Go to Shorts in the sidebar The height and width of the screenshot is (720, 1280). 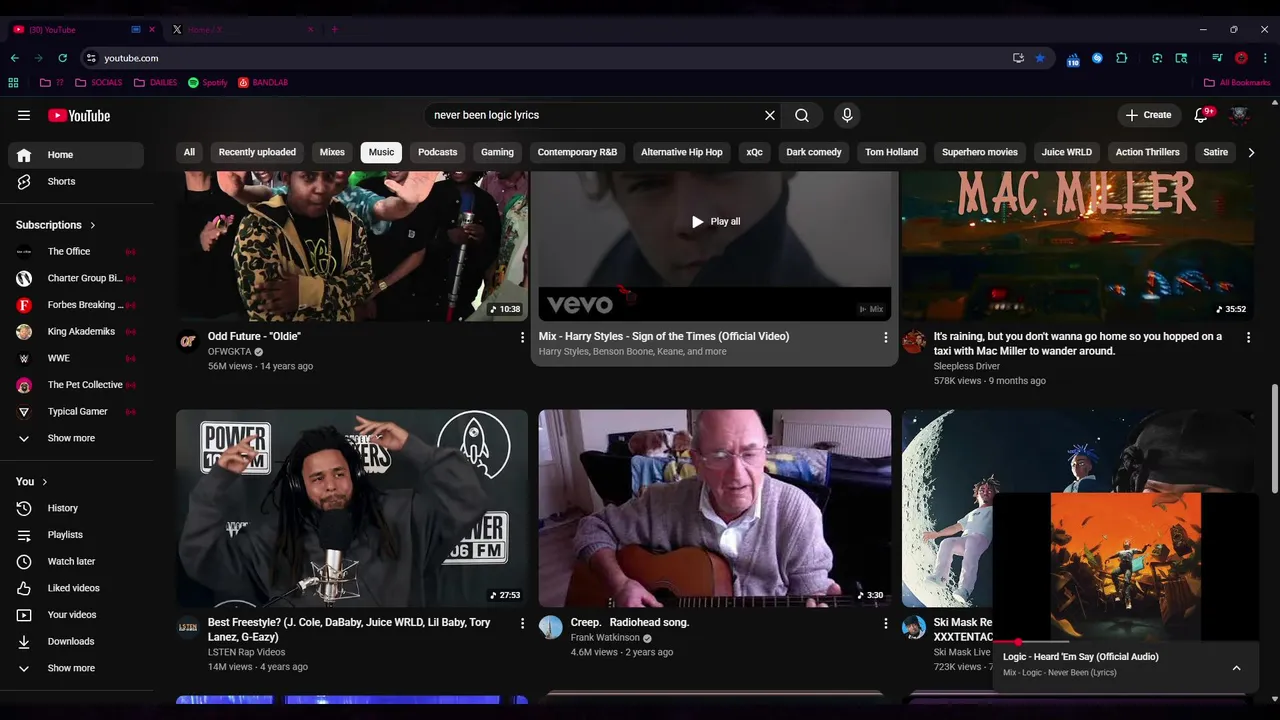(x=76, y=181)
